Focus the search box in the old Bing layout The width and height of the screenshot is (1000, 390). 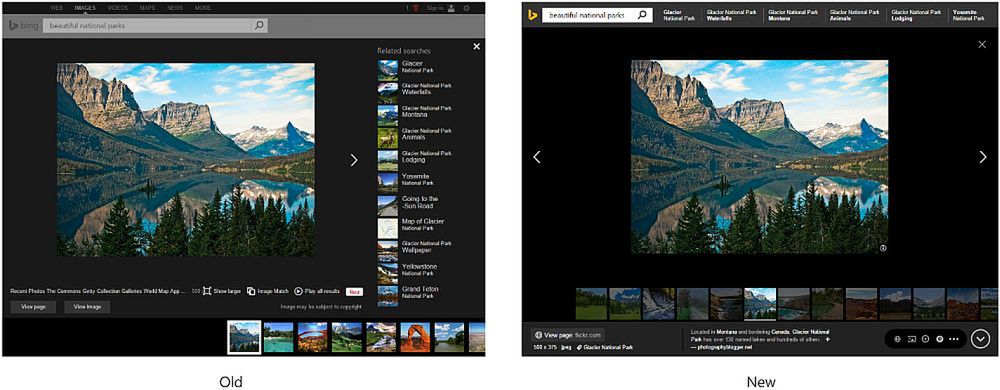[x=147, y=25]
